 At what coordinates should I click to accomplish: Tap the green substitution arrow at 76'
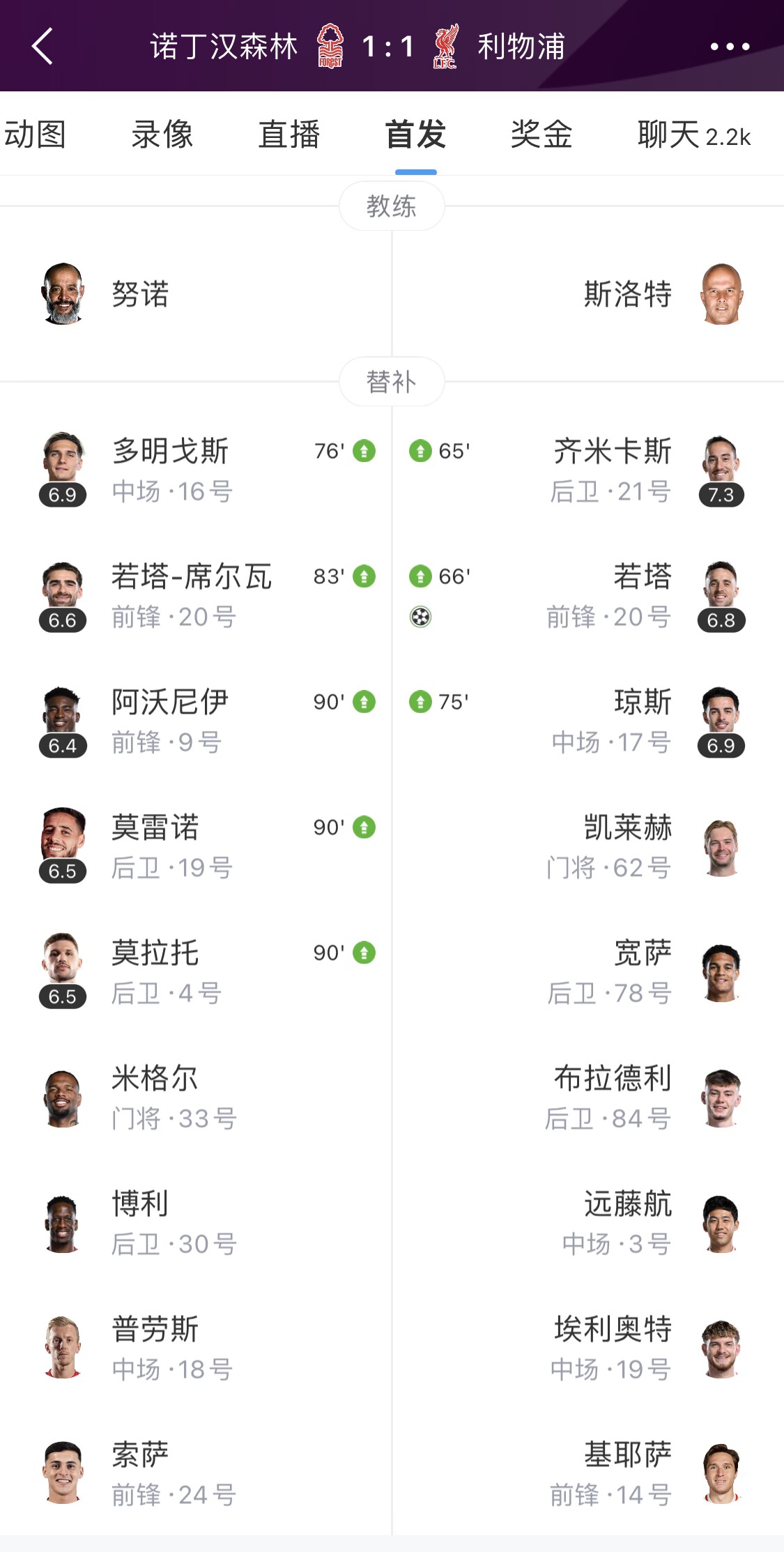click(364, 451)
